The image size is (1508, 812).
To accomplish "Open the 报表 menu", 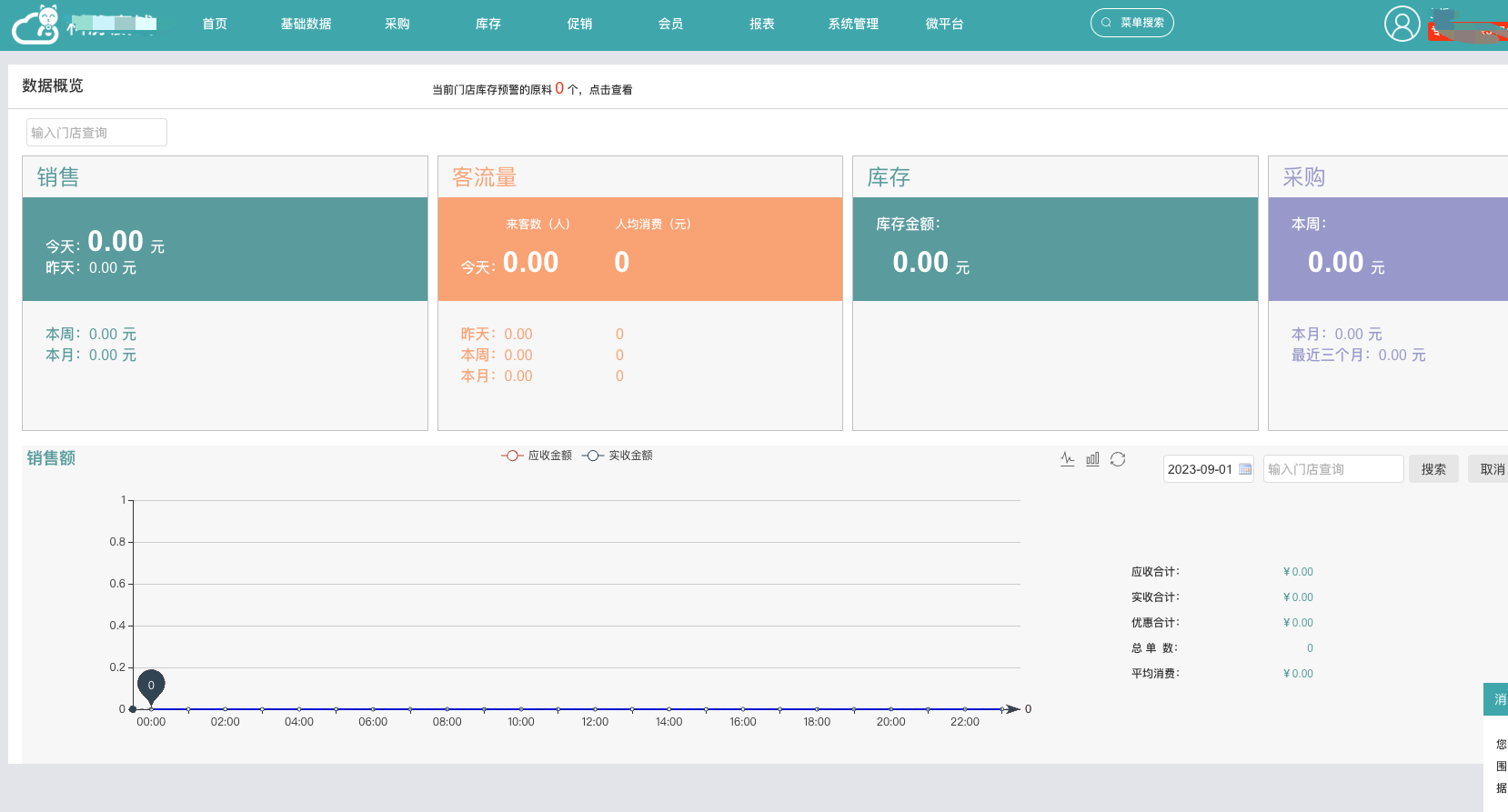I will coord(762,24).
